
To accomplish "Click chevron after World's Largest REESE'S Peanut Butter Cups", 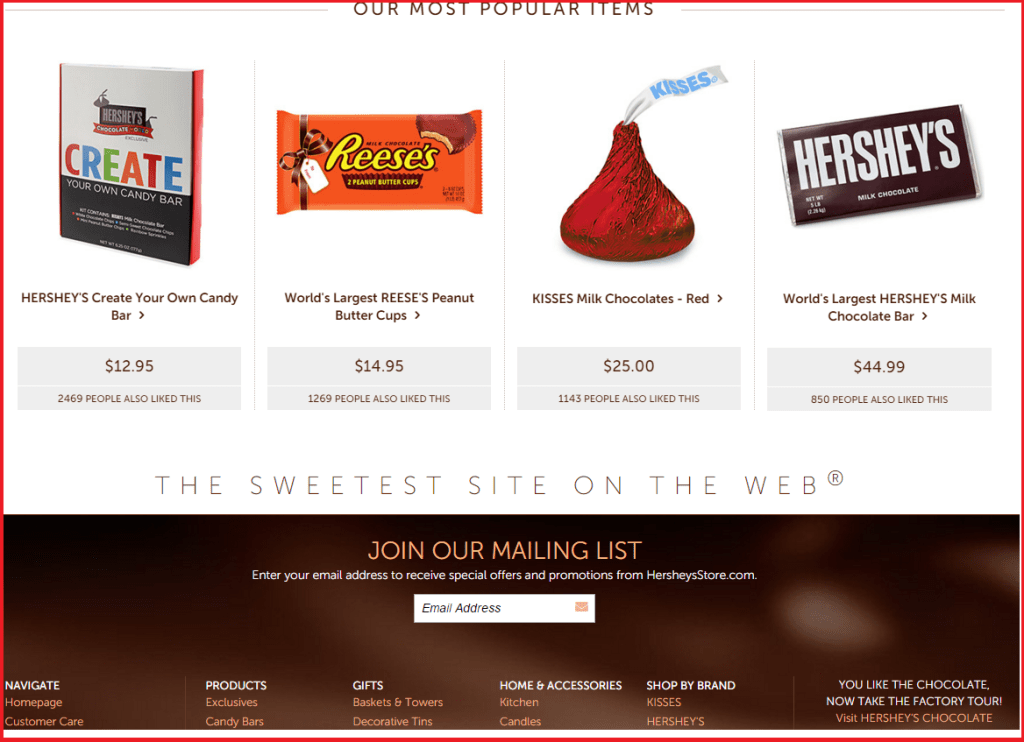I will click(x=417, y=315).
